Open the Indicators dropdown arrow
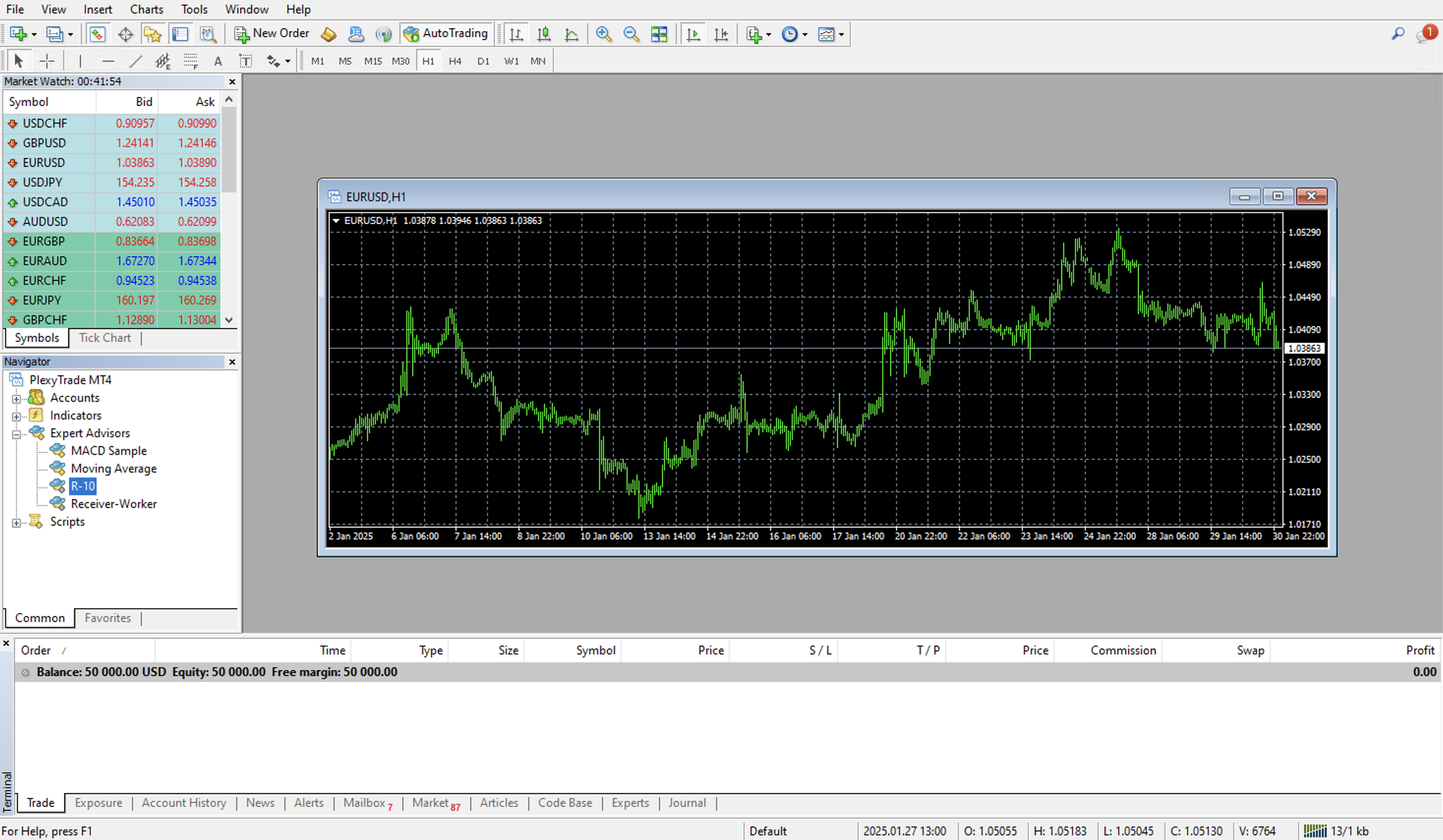This screenshot has height=840, width=1443. pyautogui.click(x=768, y=35)
